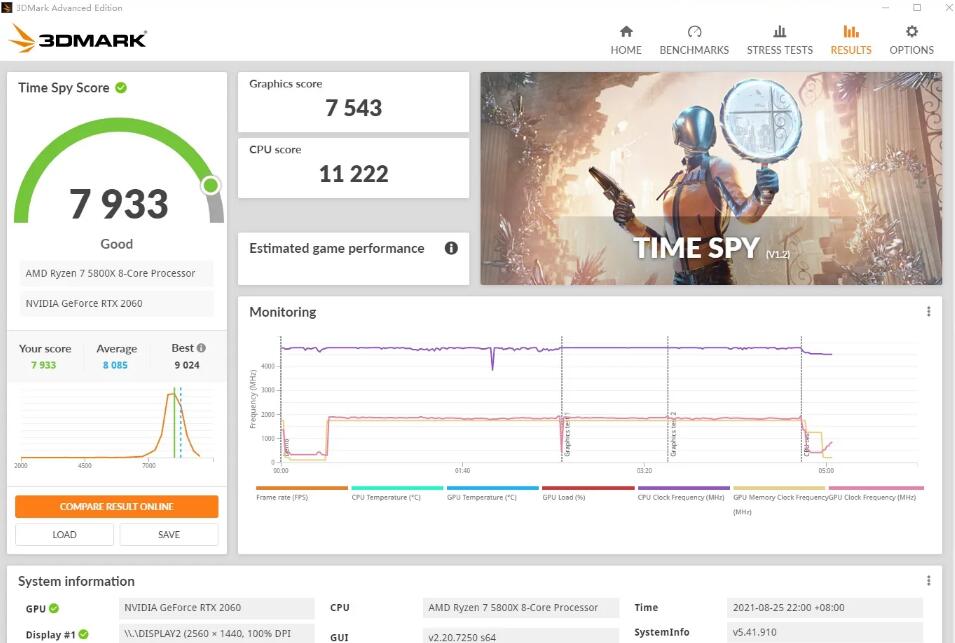955x643 pixels.
Task: Open the Options gear icon
Action: pyautogui.click(x=911, y=32)
